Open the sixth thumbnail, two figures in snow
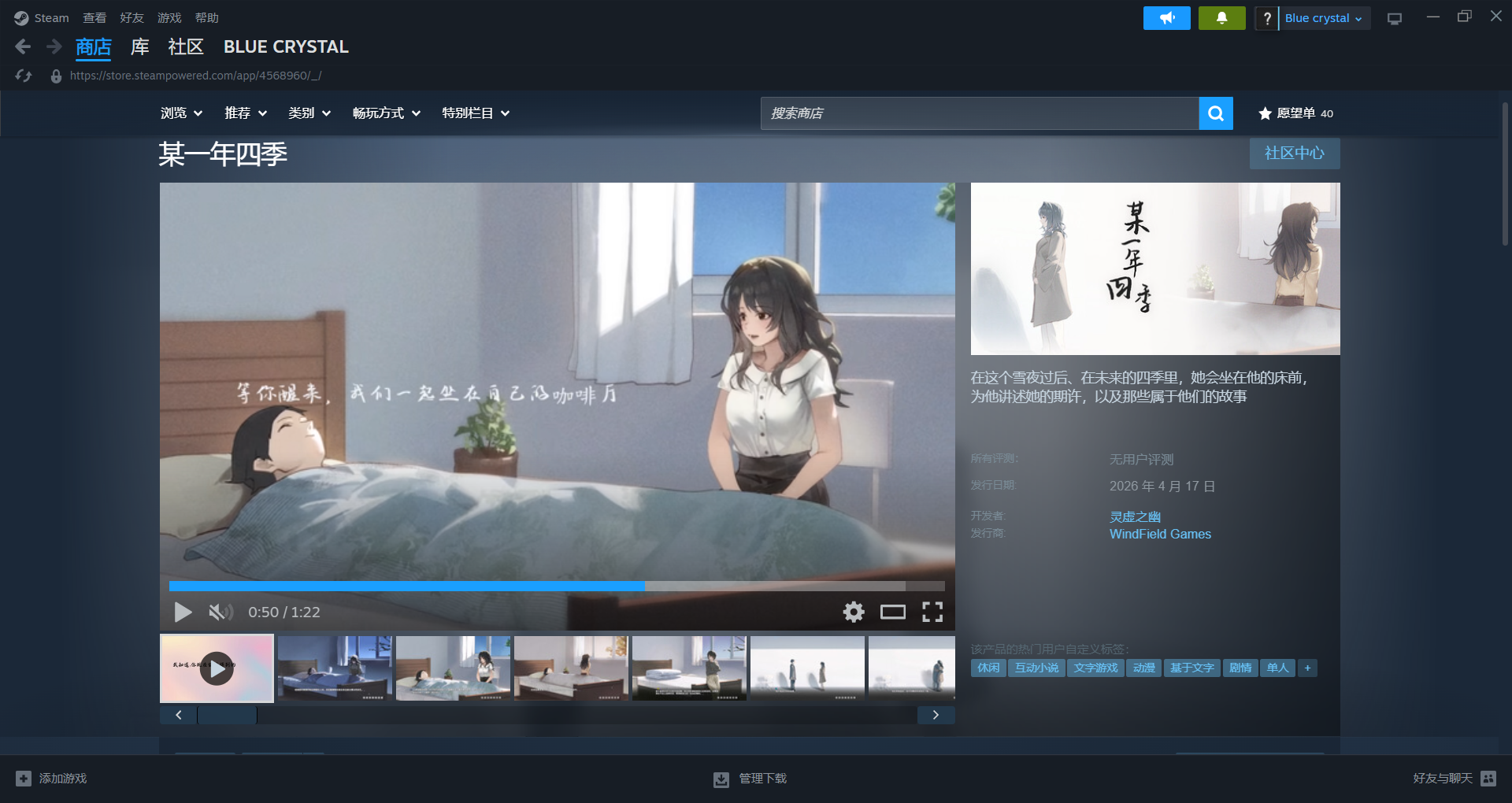 click(807, 668)
